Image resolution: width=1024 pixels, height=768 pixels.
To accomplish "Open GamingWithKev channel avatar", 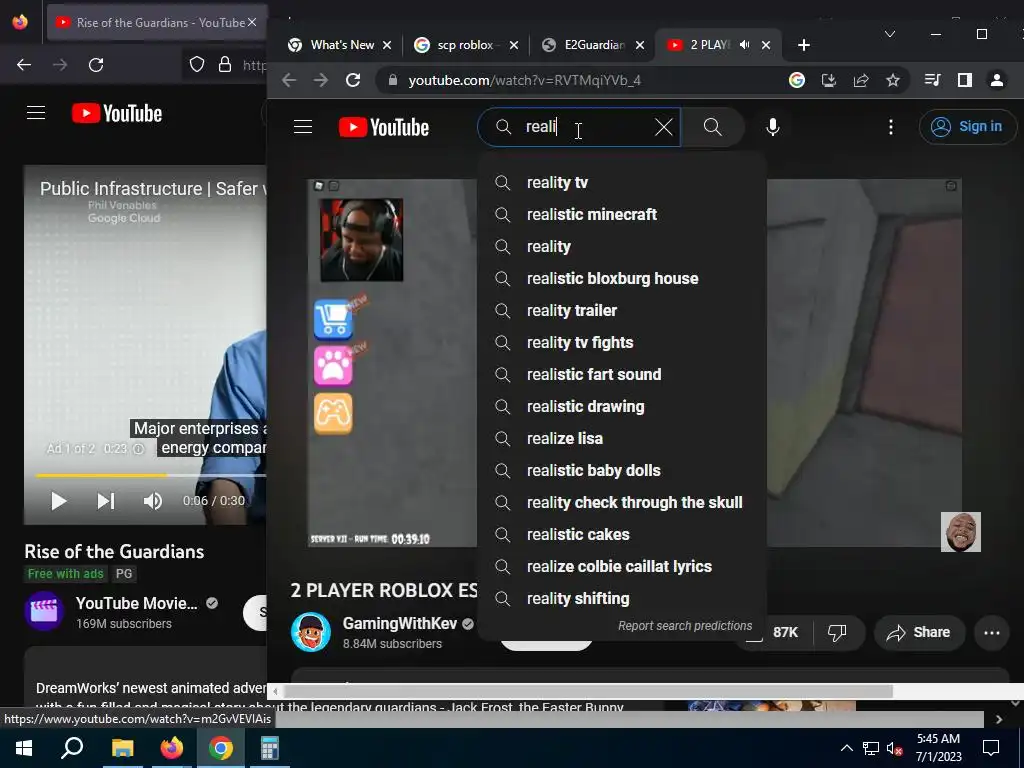I will point(310,632).
